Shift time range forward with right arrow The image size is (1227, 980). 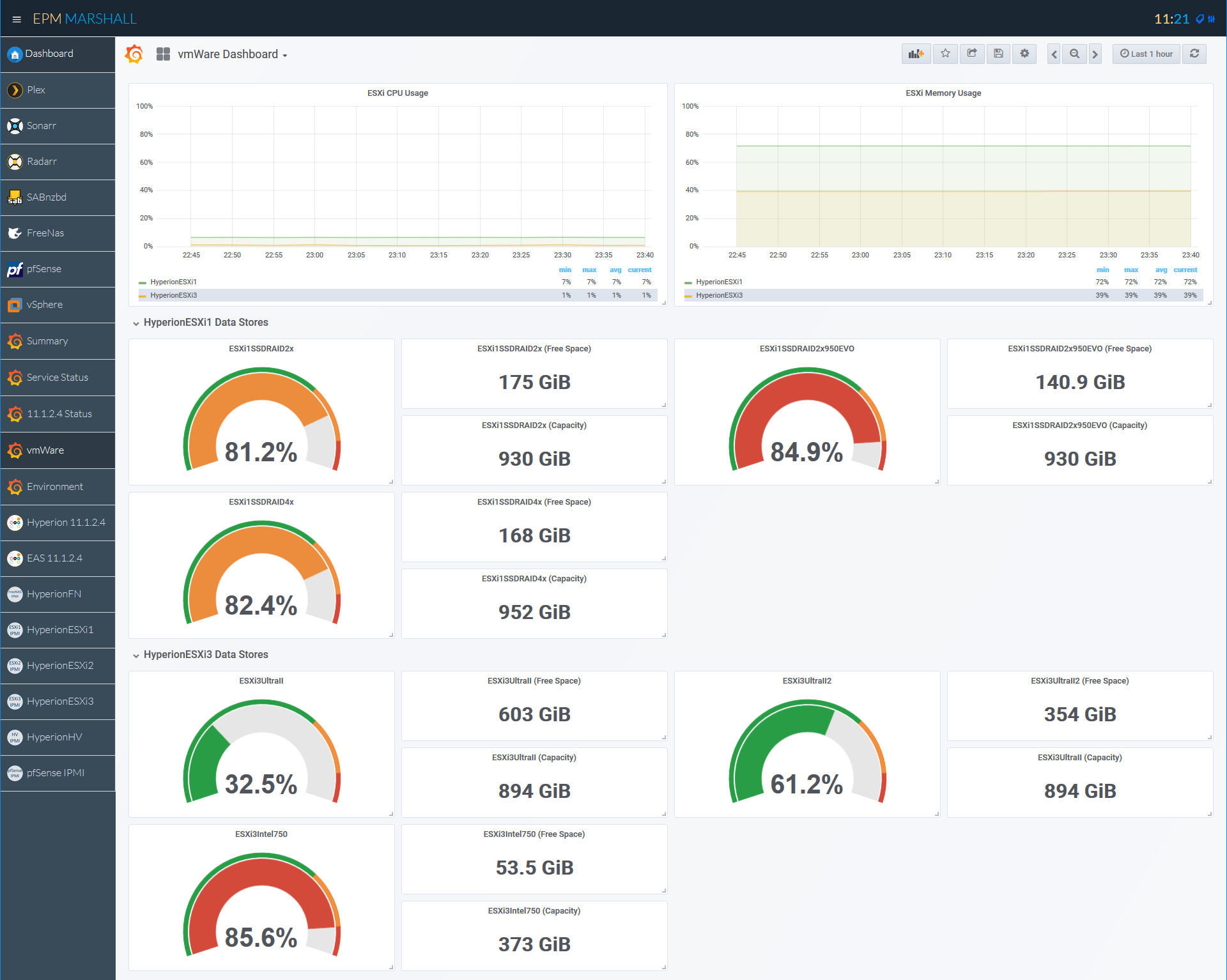click(x=1095, y=54)
